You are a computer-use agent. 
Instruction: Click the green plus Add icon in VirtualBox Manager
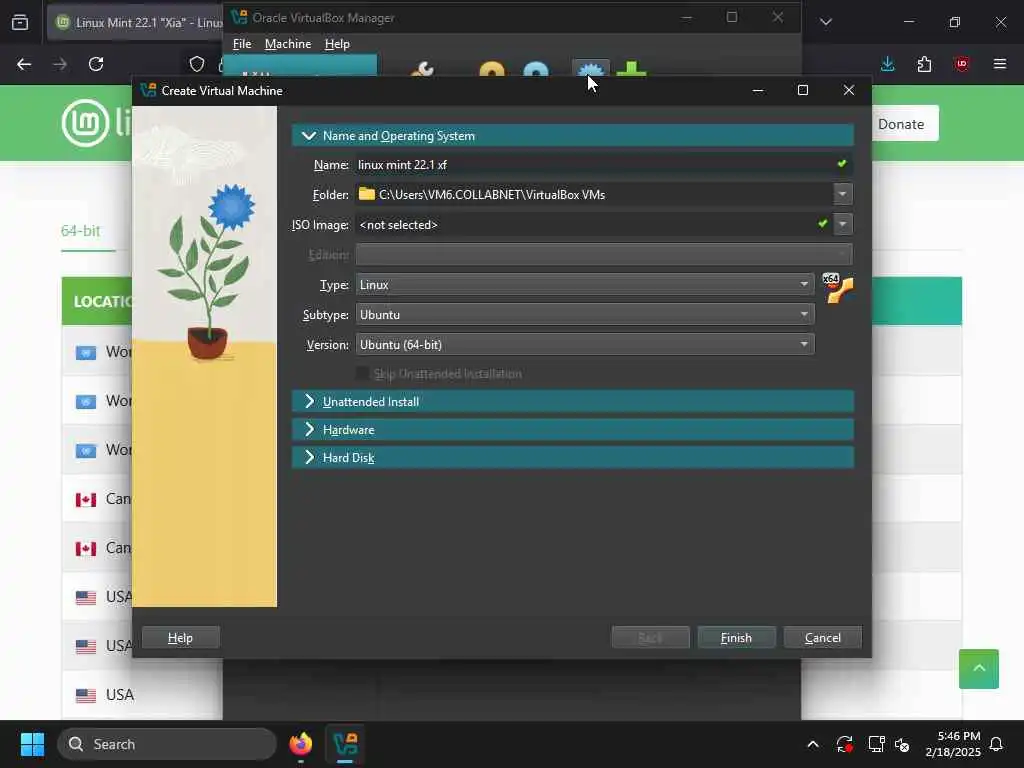point(631,69)
